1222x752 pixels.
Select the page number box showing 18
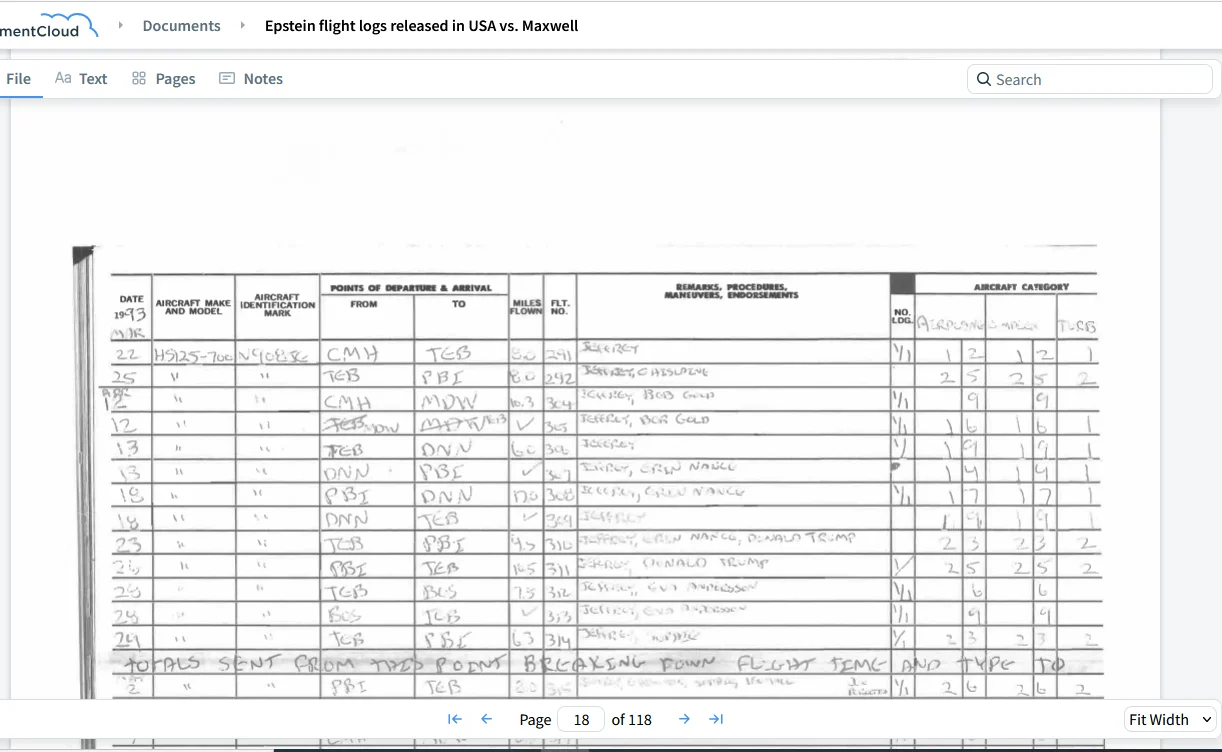[x=581, y=719]
